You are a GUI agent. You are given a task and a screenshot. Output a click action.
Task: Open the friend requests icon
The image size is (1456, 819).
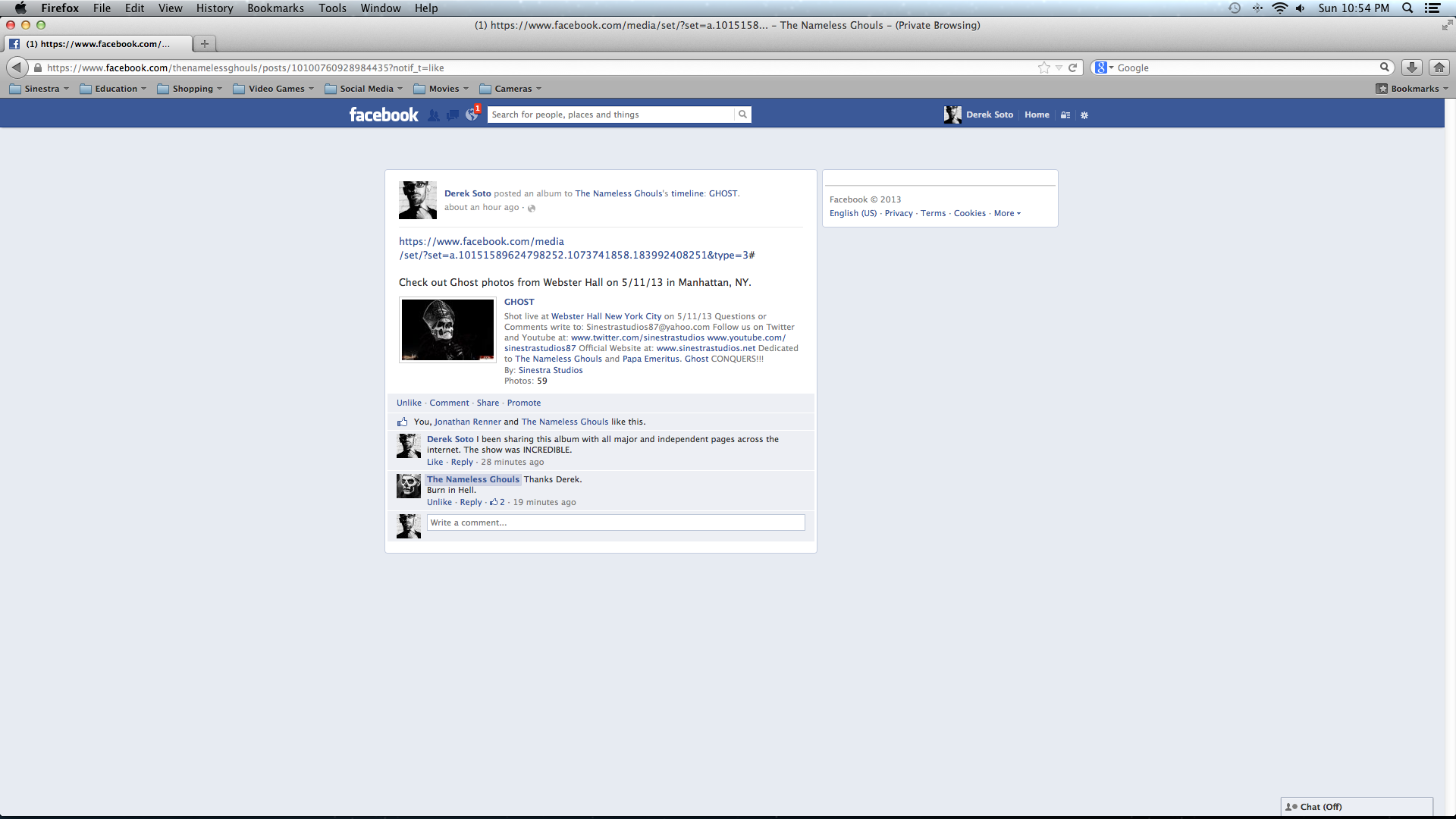(x=434, y=115)
